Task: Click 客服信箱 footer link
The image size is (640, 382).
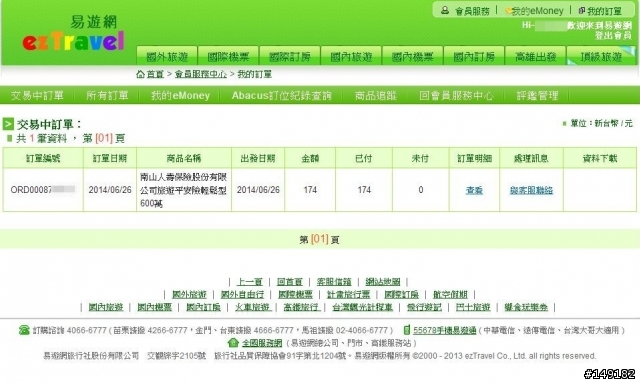Action: click(334, 282)
